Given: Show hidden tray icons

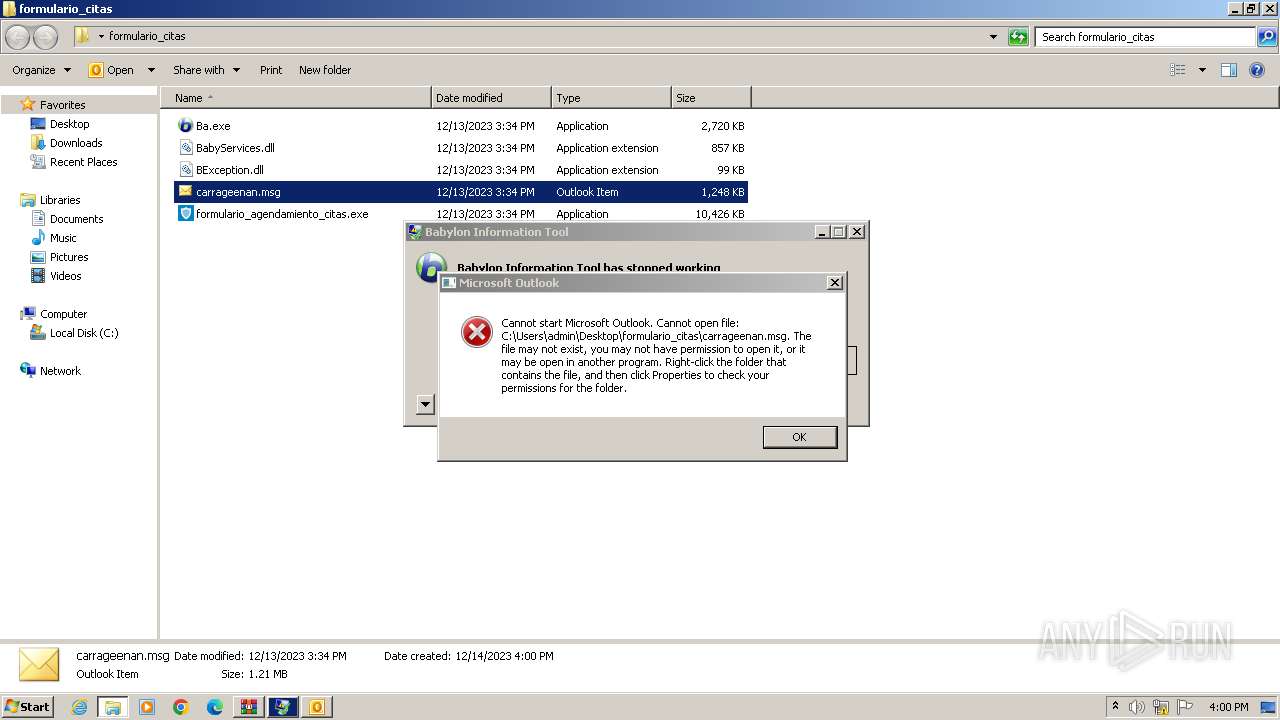Looking at the screenshot, I should tap(1115, 707).
